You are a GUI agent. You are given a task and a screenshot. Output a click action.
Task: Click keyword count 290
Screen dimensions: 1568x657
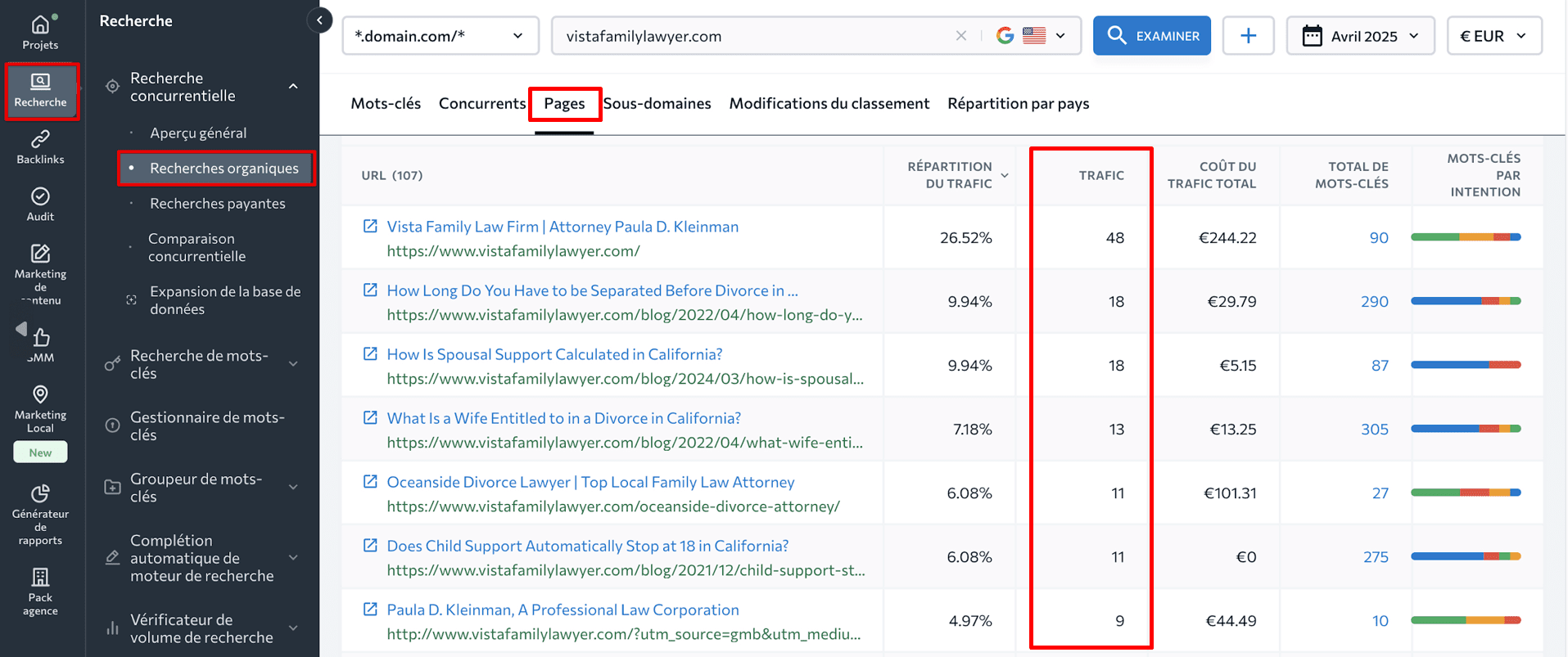click(1375, 302)
